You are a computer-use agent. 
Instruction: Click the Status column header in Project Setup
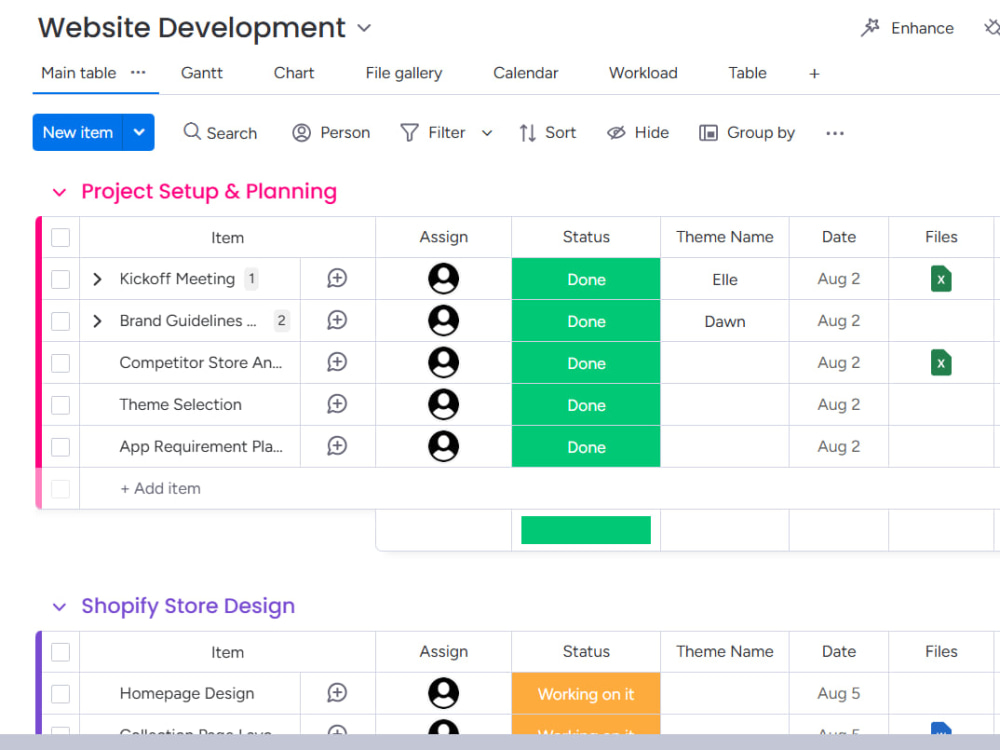pyautogui.click(x=585, y=237)
